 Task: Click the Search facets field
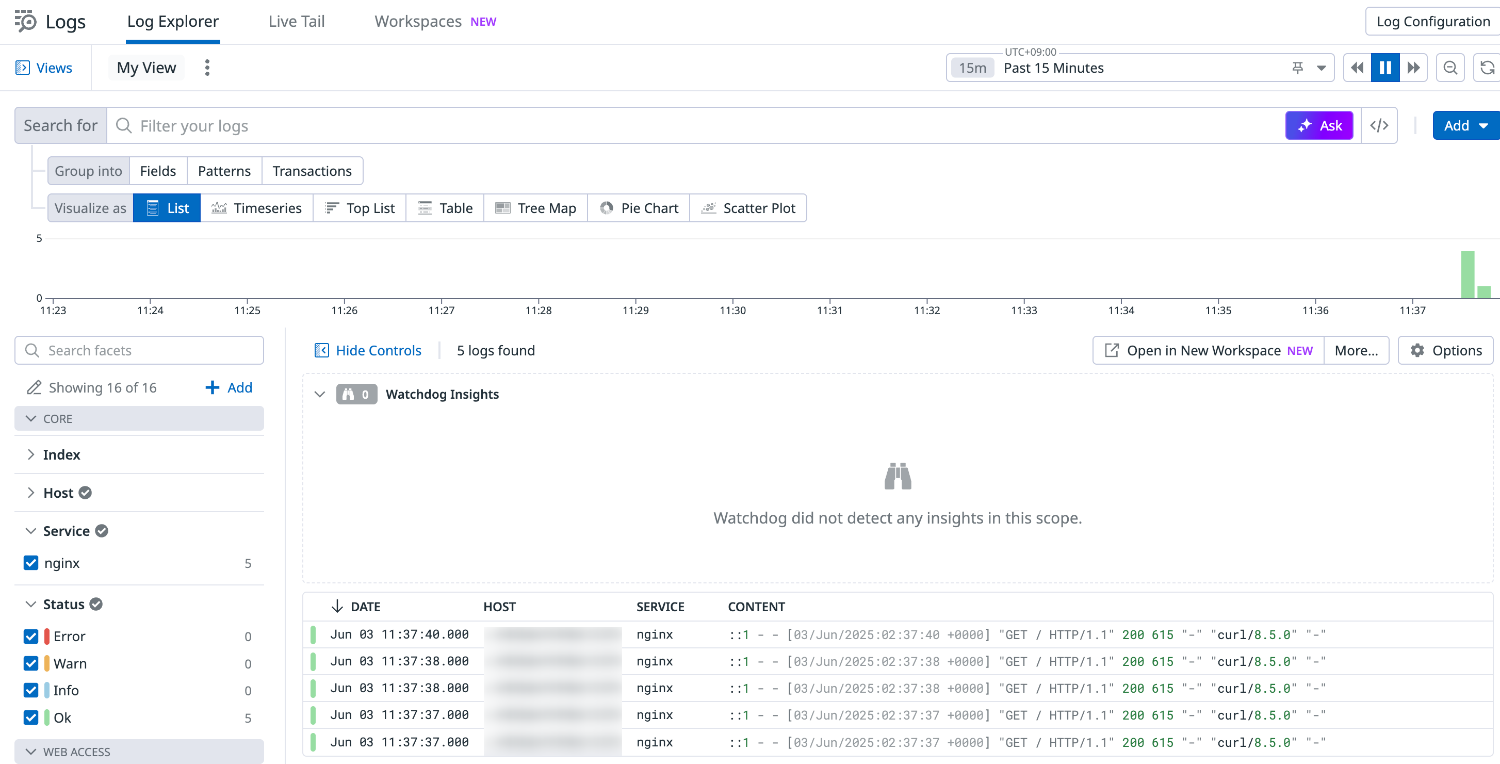click(139, 351)
